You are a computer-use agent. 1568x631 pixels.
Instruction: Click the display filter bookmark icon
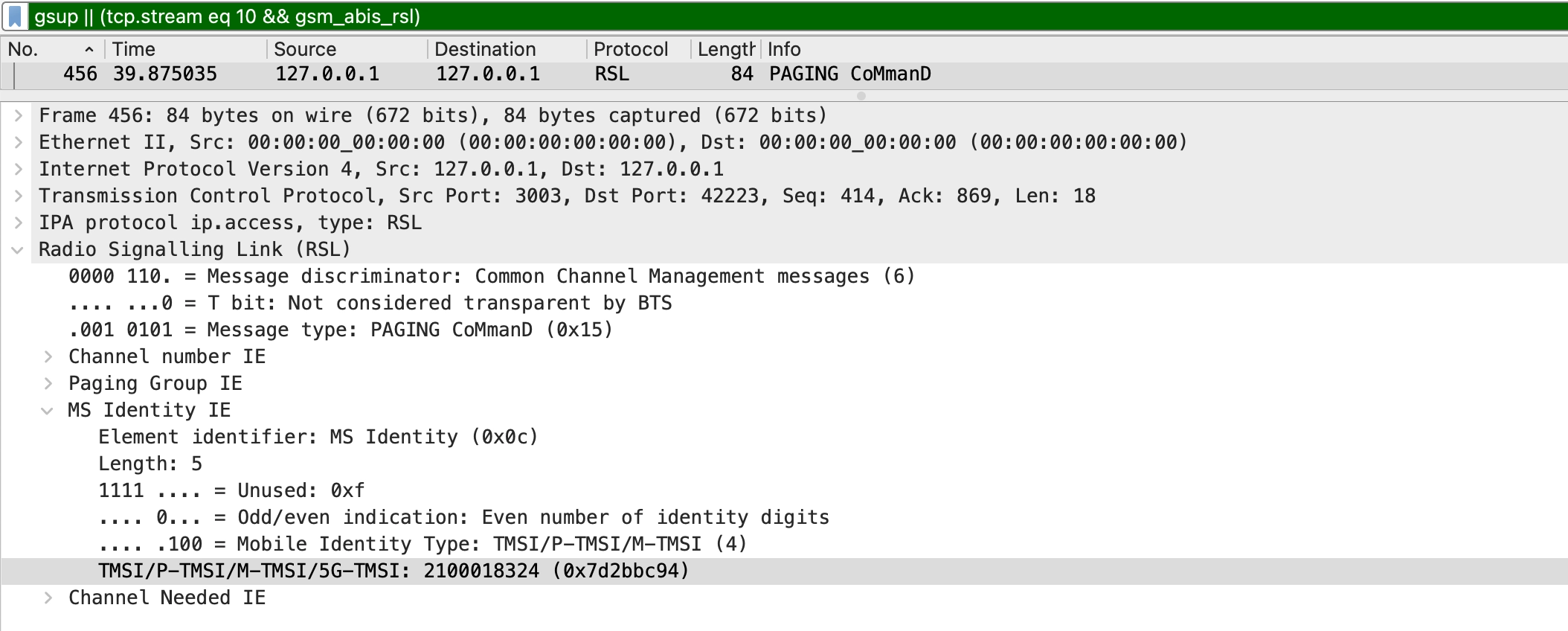pyautogui.click(x=14, y=16)
